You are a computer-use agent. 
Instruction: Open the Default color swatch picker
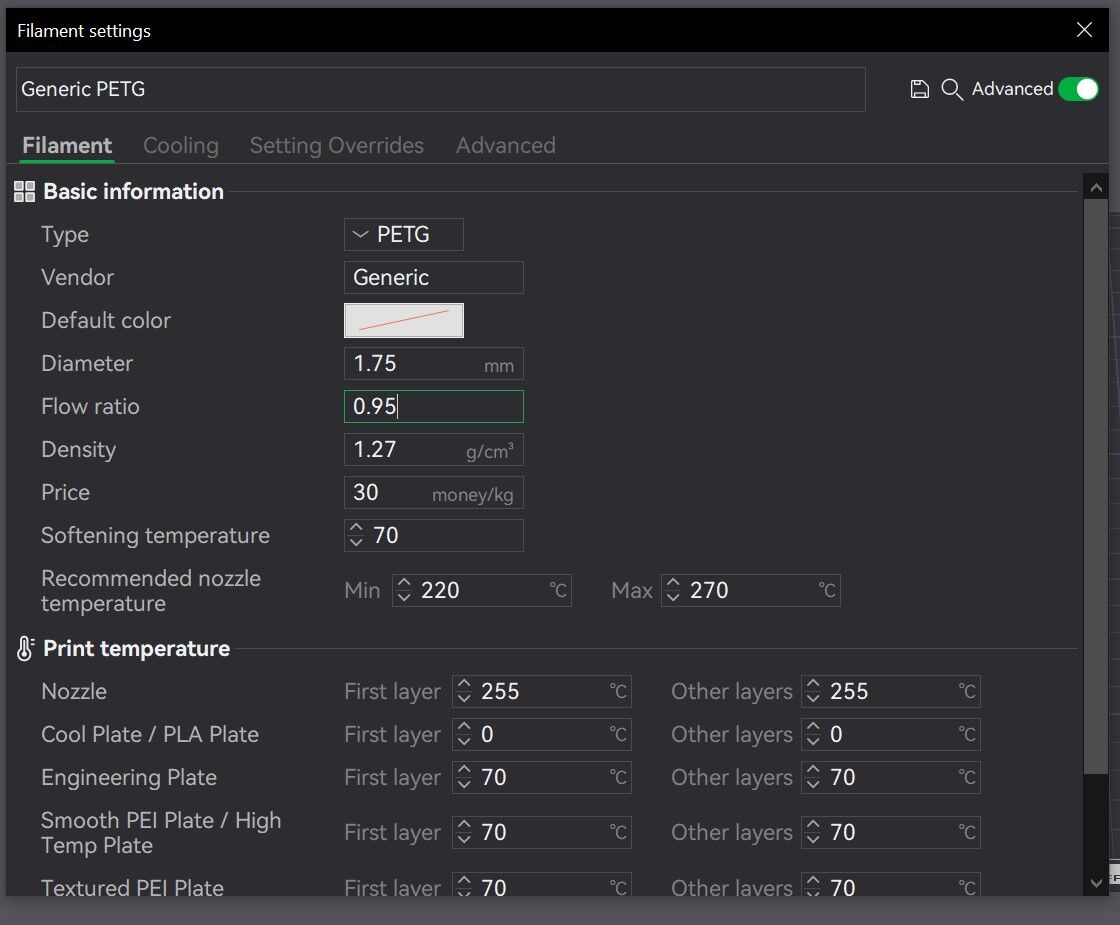(404, 320)
